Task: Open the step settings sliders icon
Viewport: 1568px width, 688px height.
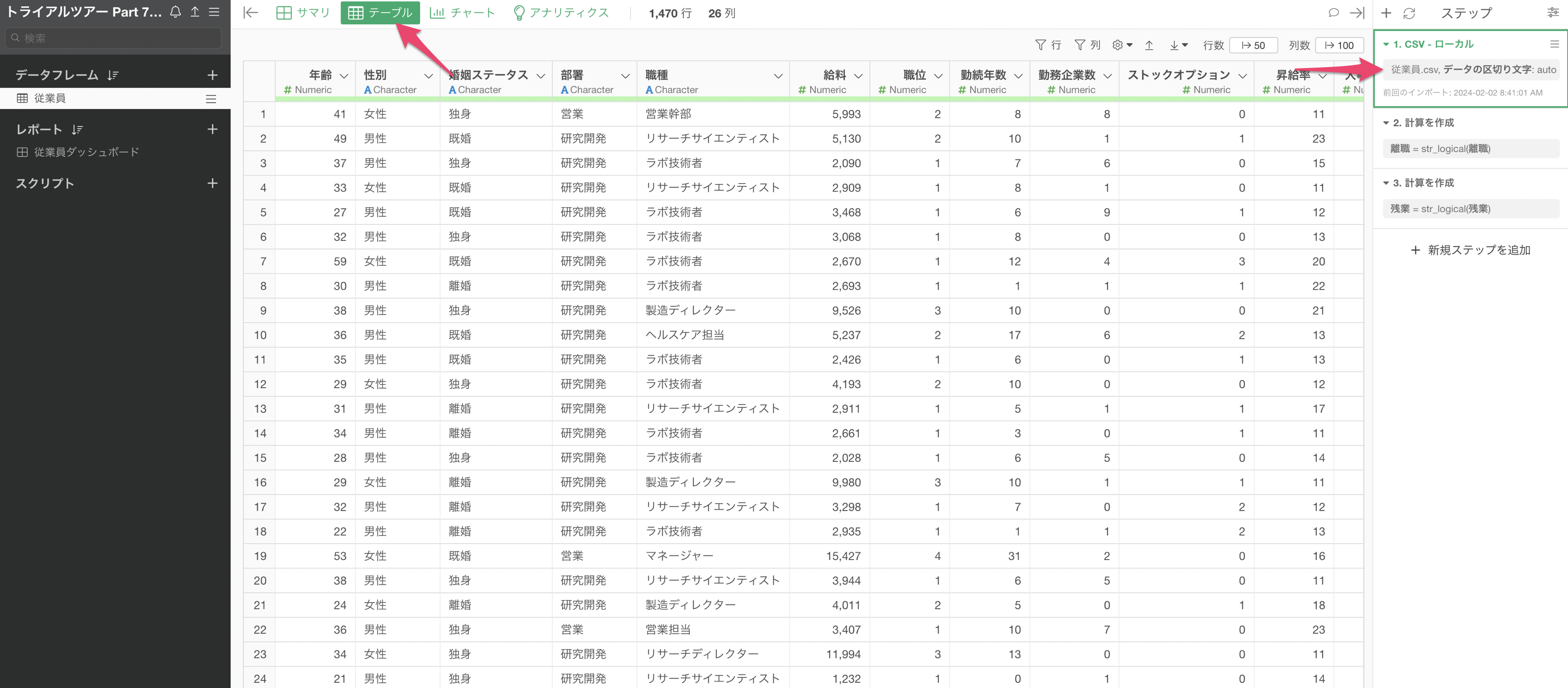Action: 1553,13
